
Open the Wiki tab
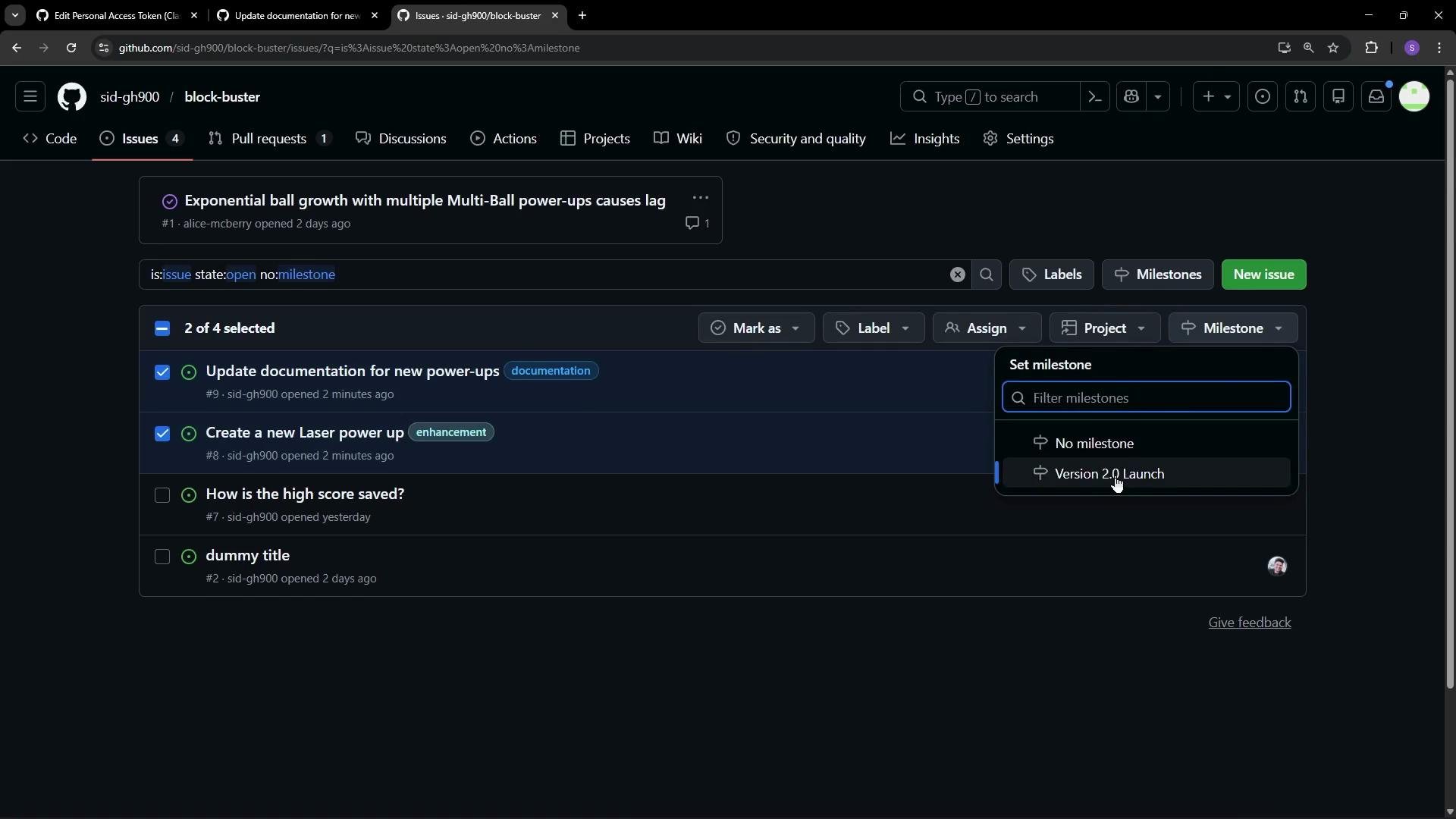[x=678, y=139]
